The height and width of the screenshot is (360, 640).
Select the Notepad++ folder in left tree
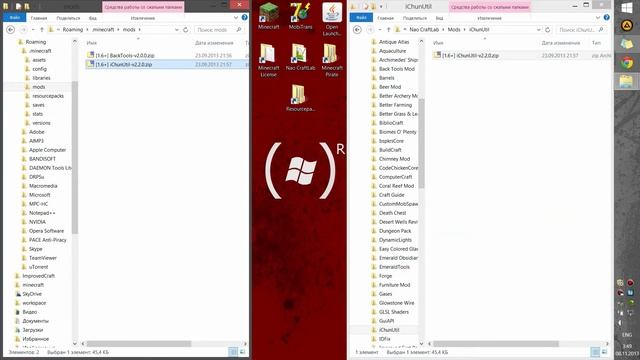tap(42, 213)
